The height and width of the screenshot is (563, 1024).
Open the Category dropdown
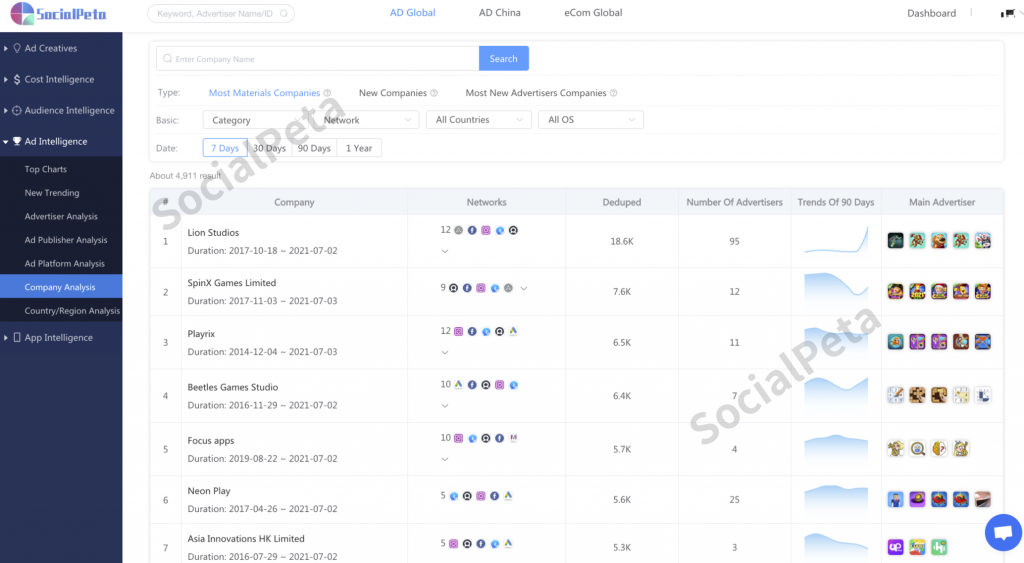click(x=257, y=120)
